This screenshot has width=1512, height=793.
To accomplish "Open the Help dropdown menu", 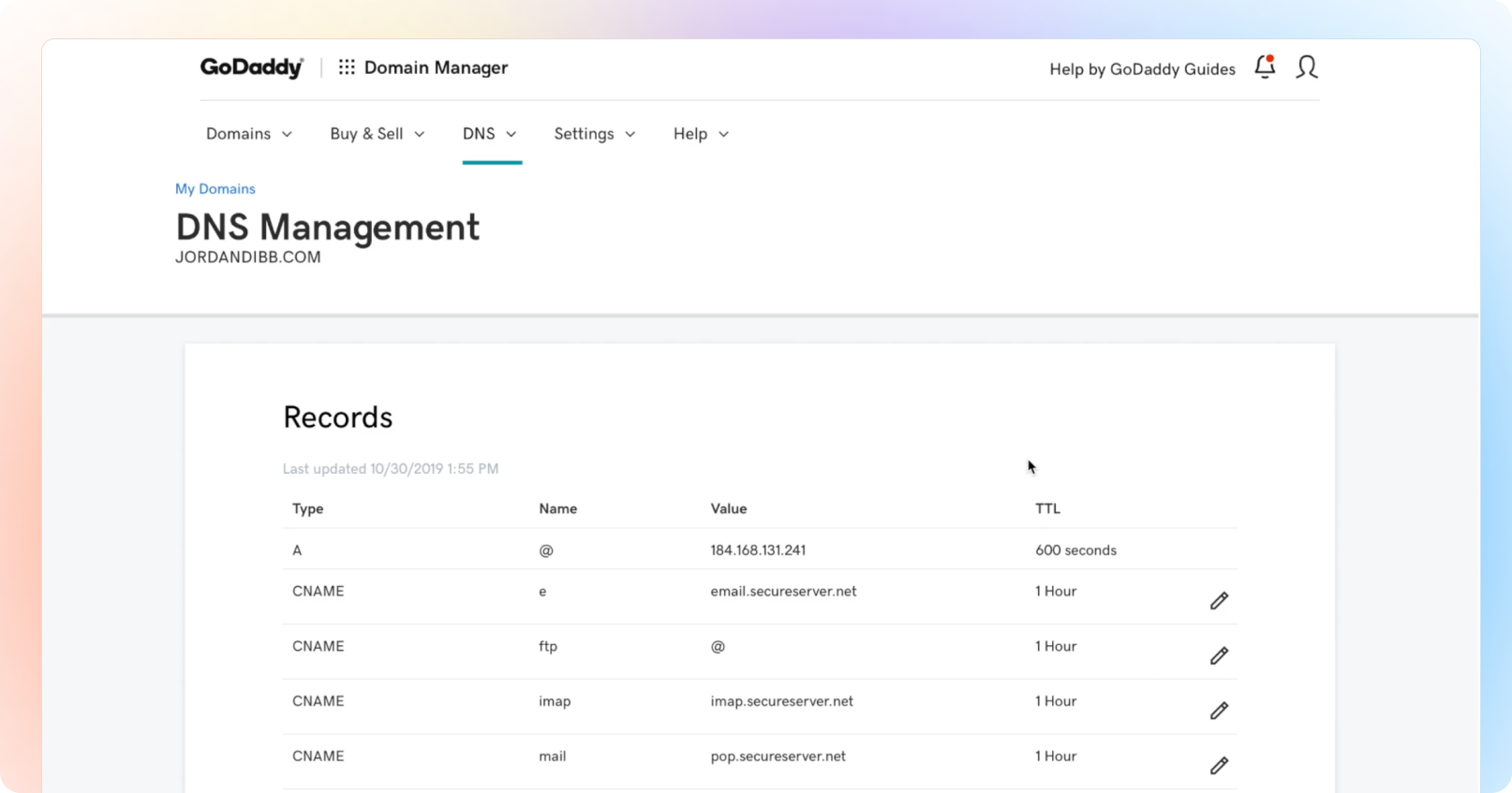I will [701, 134].
